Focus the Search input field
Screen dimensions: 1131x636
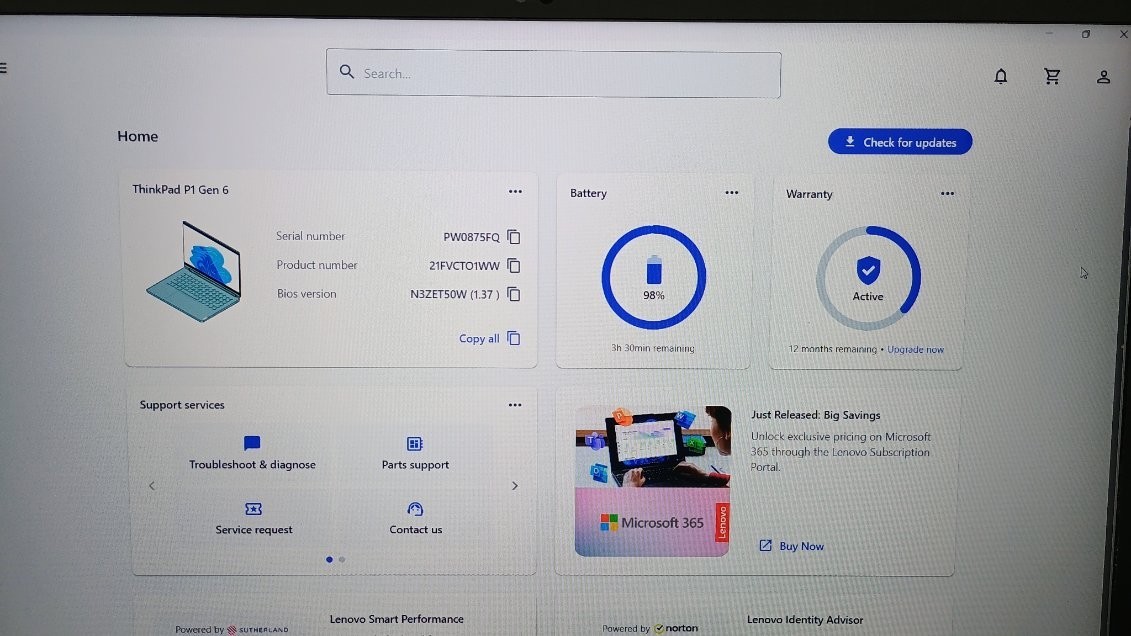point(553,74)
